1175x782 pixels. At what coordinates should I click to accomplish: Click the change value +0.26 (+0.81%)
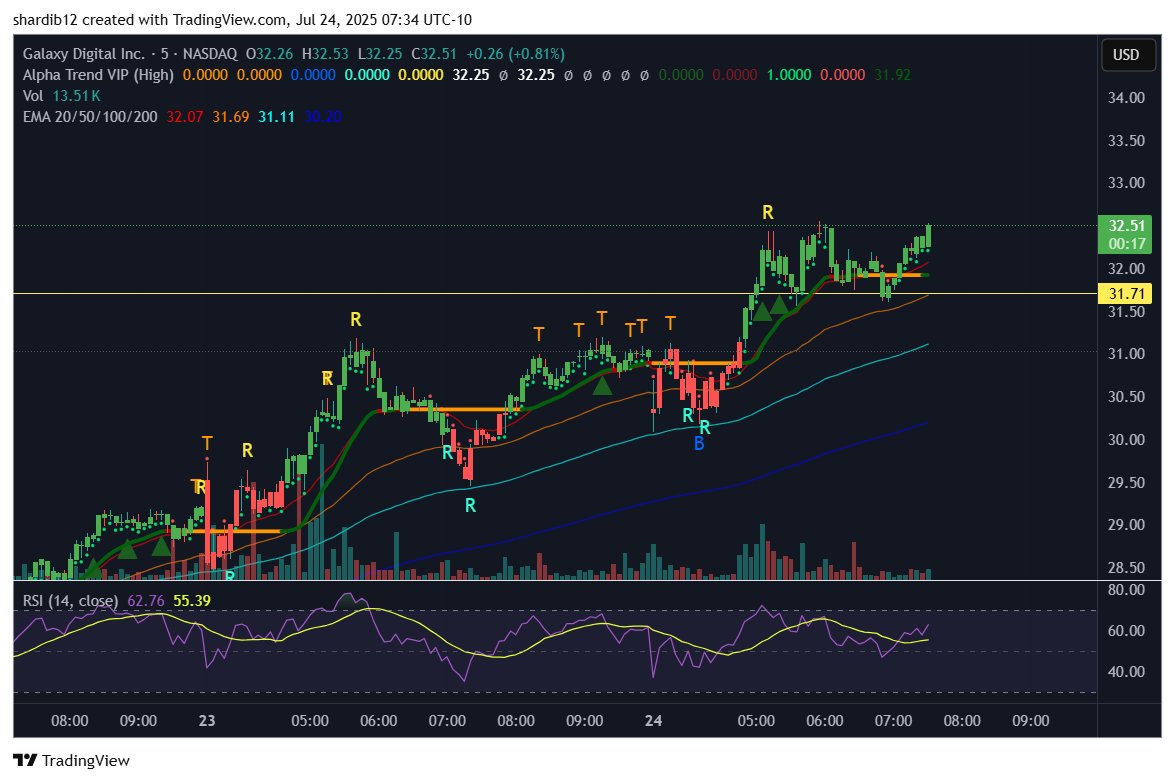pos(516,54)
